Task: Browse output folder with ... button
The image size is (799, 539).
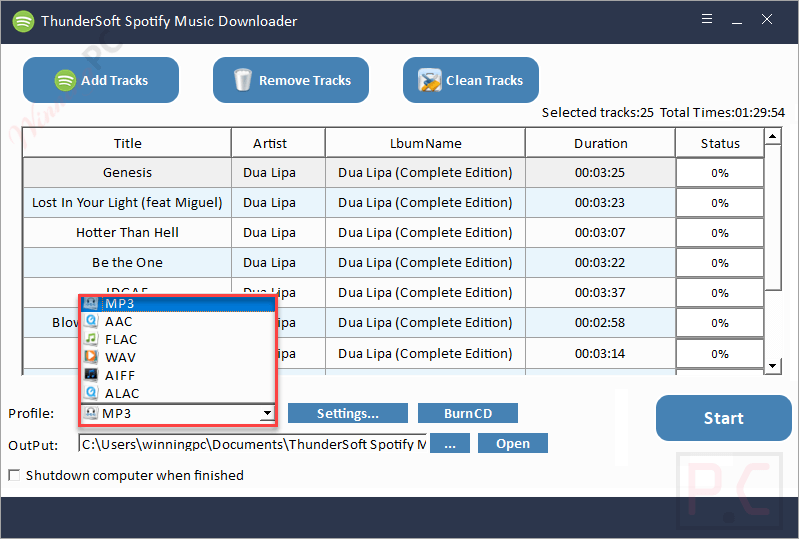Action: tap(450, 443)
